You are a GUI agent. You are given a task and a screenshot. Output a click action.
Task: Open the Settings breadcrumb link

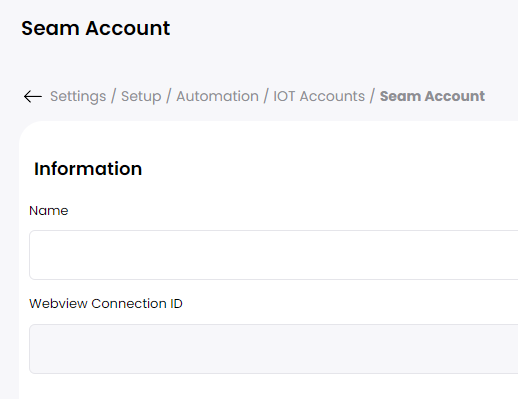click(x=78, y=96)
